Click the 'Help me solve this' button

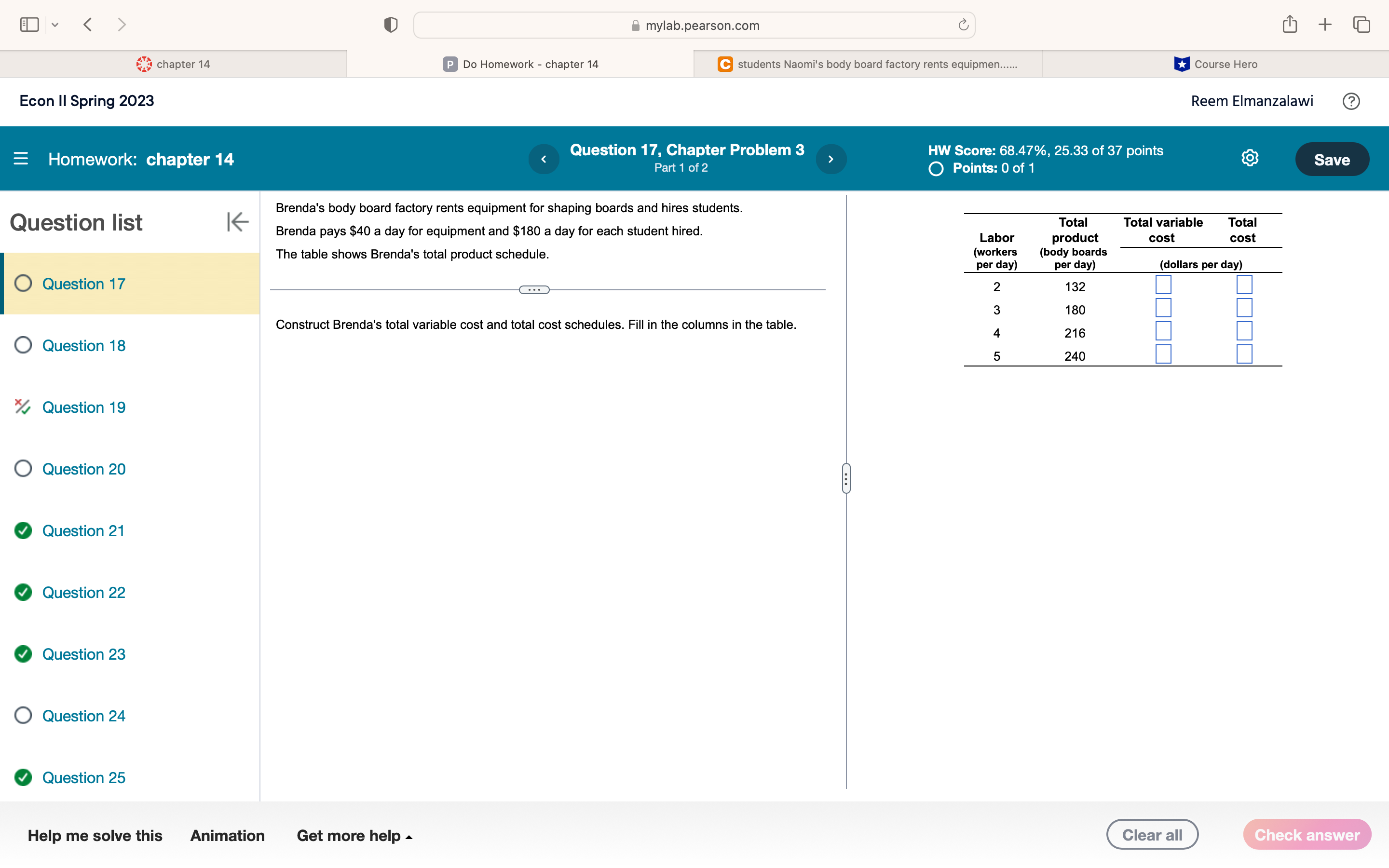tap(94, 835)
